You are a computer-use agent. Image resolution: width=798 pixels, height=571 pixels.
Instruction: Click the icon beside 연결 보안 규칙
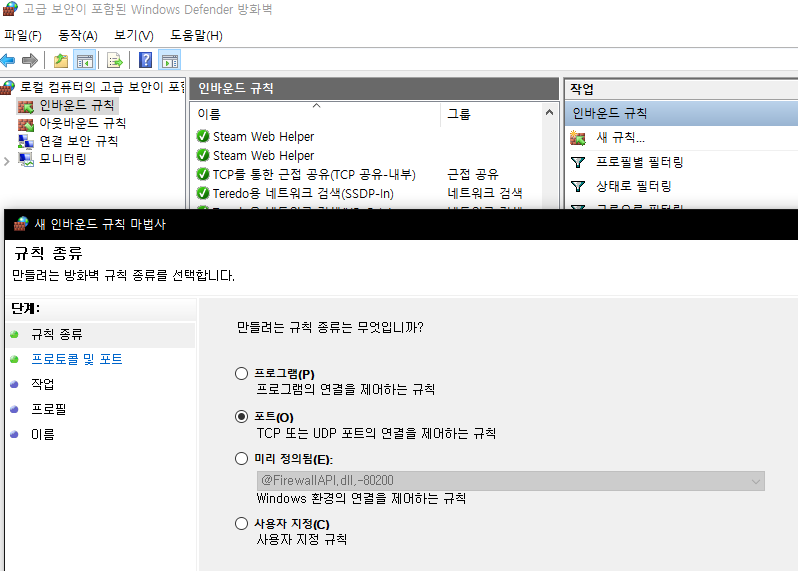pos(26,141)
